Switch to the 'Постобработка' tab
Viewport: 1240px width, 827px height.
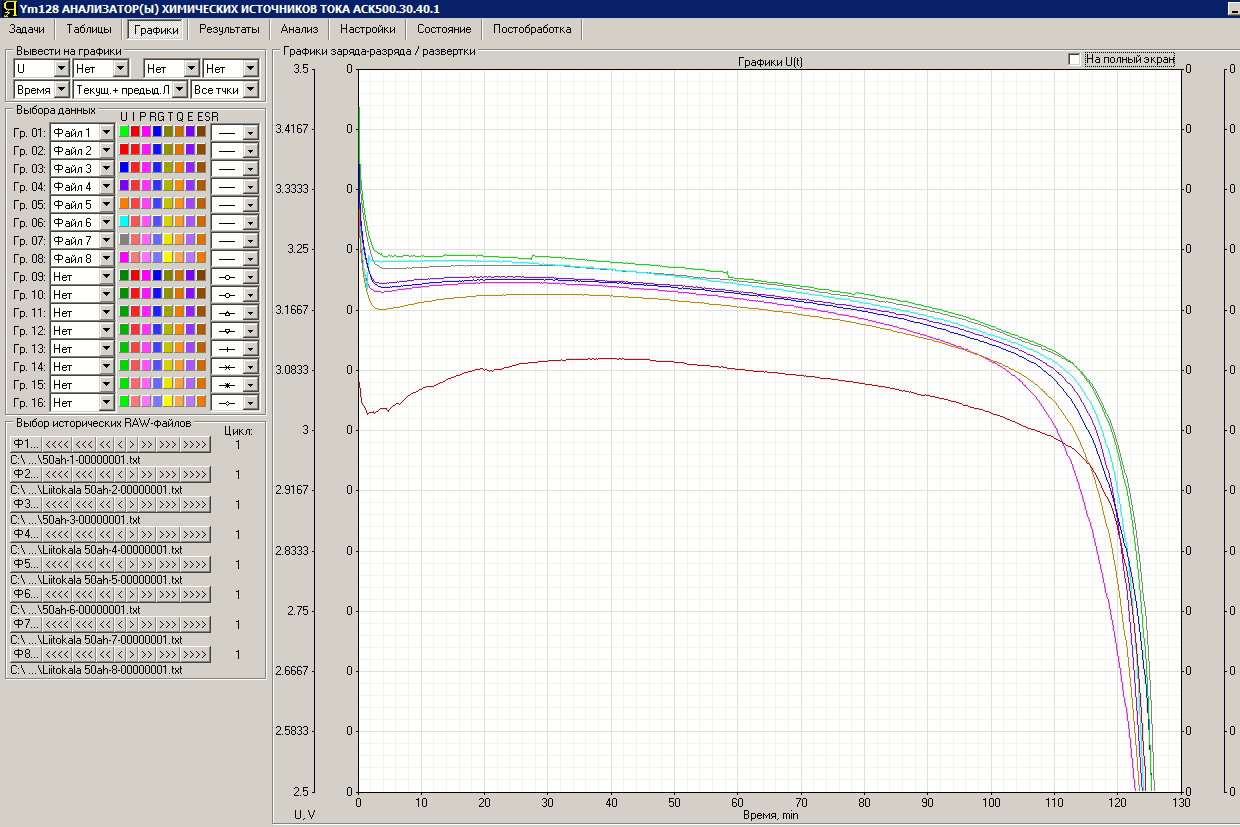tap(532, 29)
